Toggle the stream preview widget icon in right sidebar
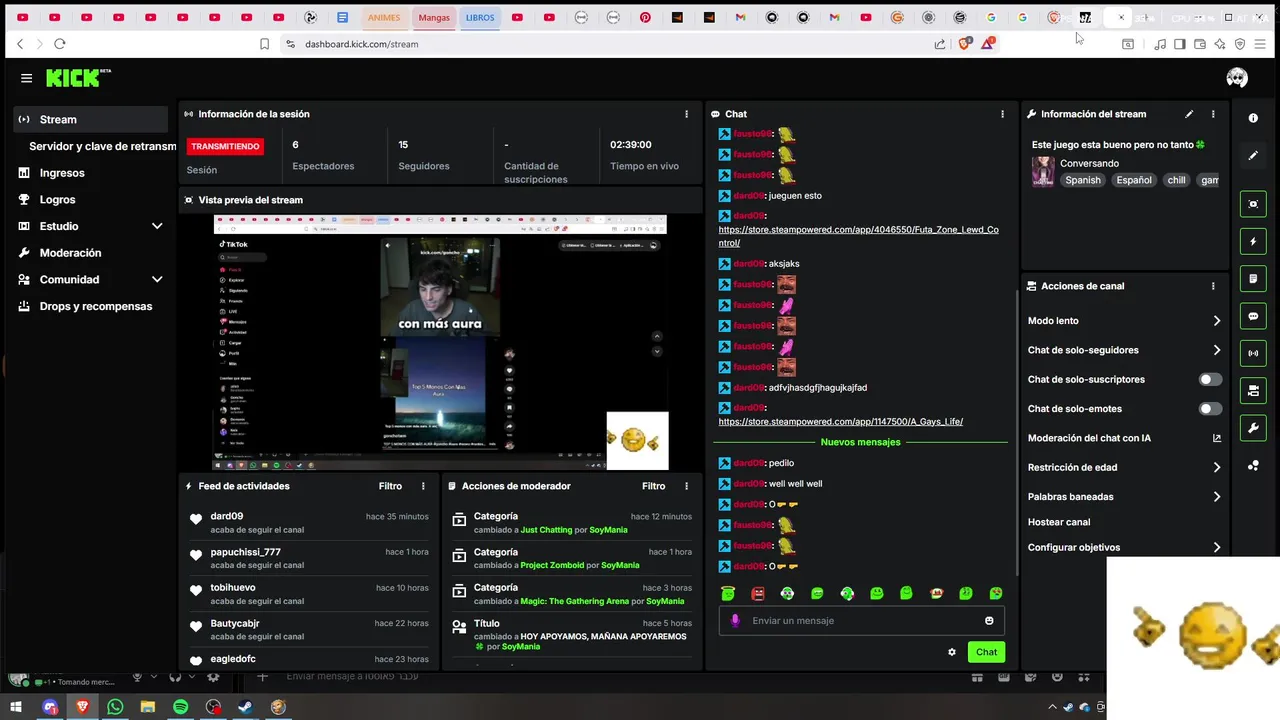1280x720 pixels. click(1253, 204)
